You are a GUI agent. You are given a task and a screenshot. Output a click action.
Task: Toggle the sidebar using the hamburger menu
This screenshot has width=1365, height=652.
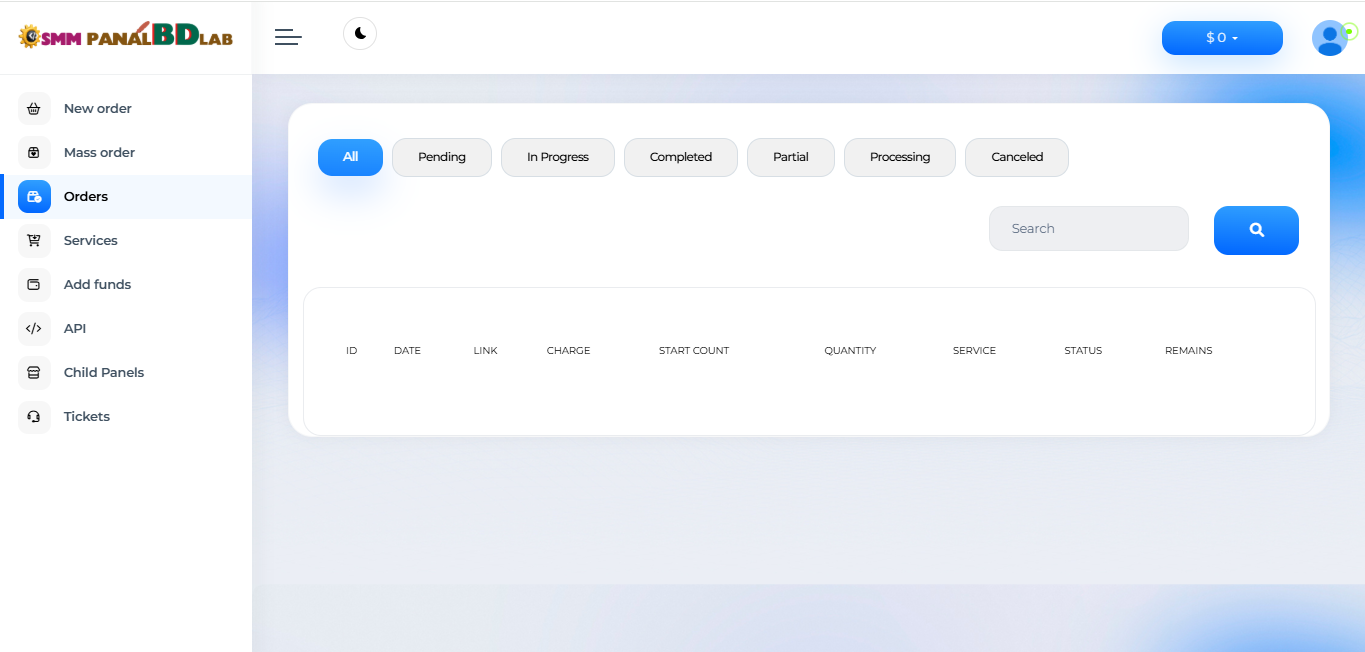288,37
